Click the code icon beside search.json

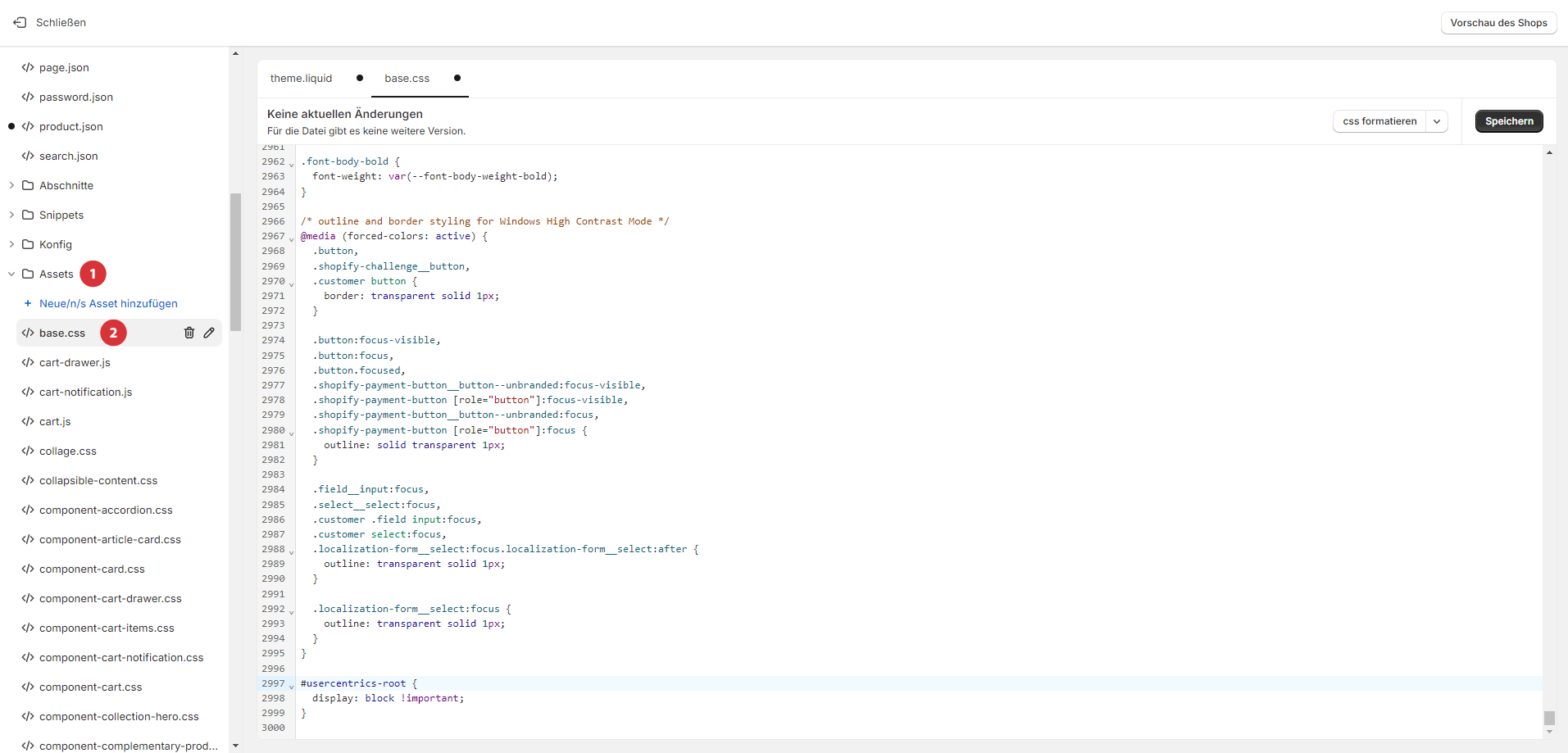(x=28, y=156)
